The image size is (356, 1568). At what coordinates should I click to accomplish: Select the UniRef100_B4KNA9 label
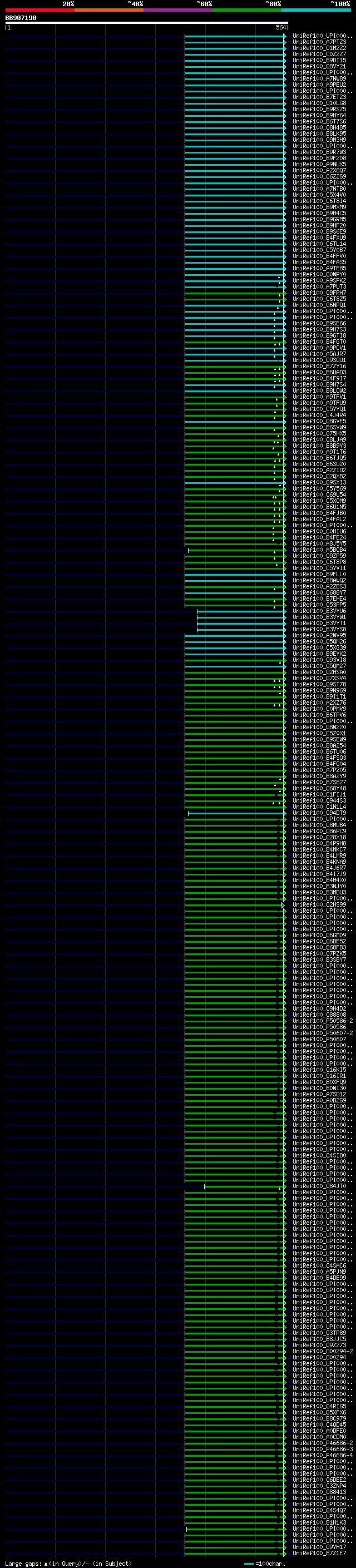click(x=319, y=862)
